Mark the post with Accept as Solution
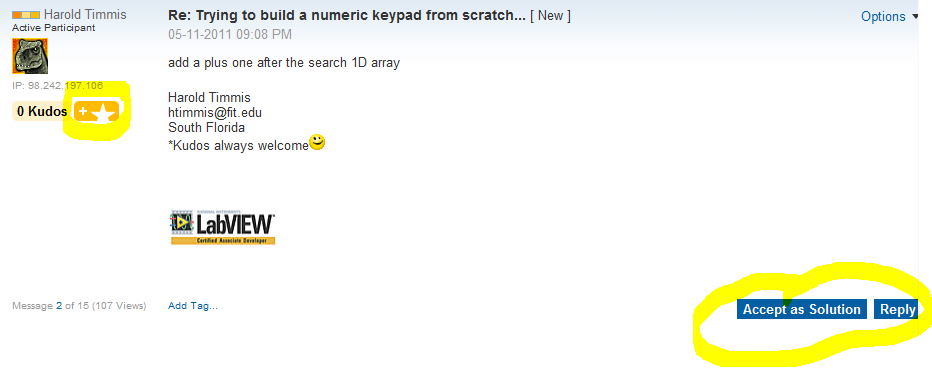The image size is (932, 368). (802, 309)
